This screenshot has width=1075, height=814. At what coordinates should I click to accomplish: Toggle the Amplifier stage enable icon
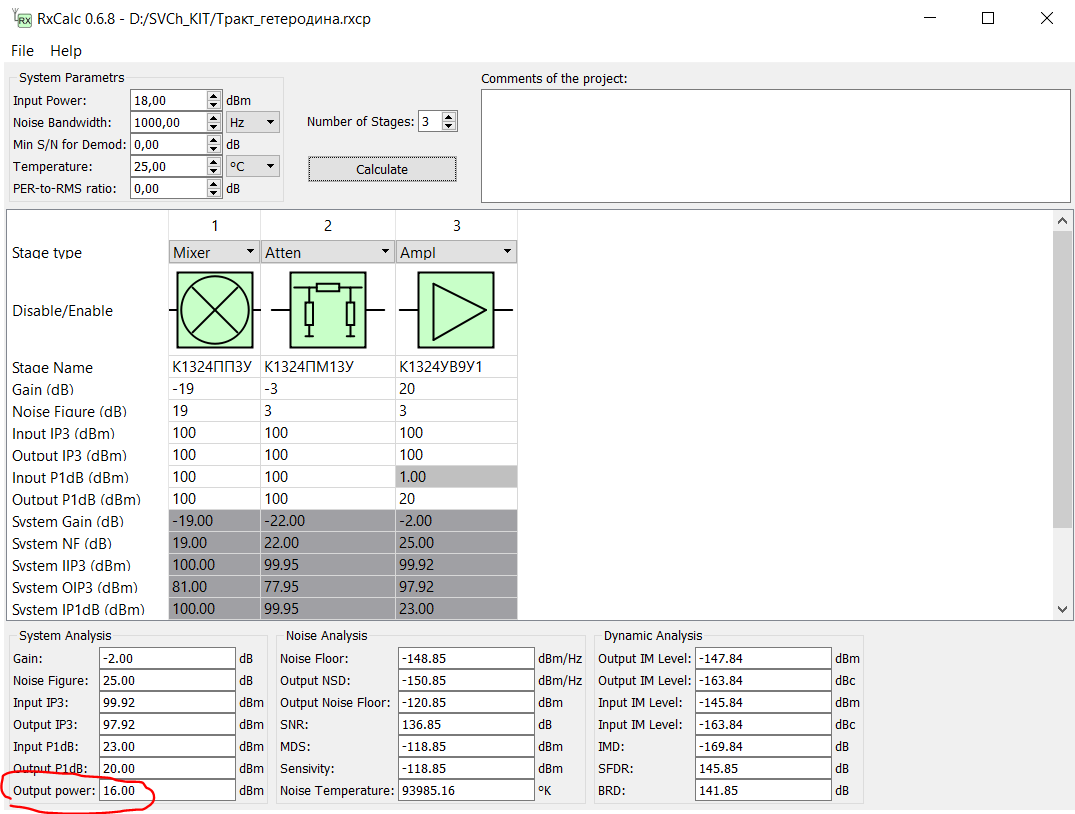pos(456,310)
